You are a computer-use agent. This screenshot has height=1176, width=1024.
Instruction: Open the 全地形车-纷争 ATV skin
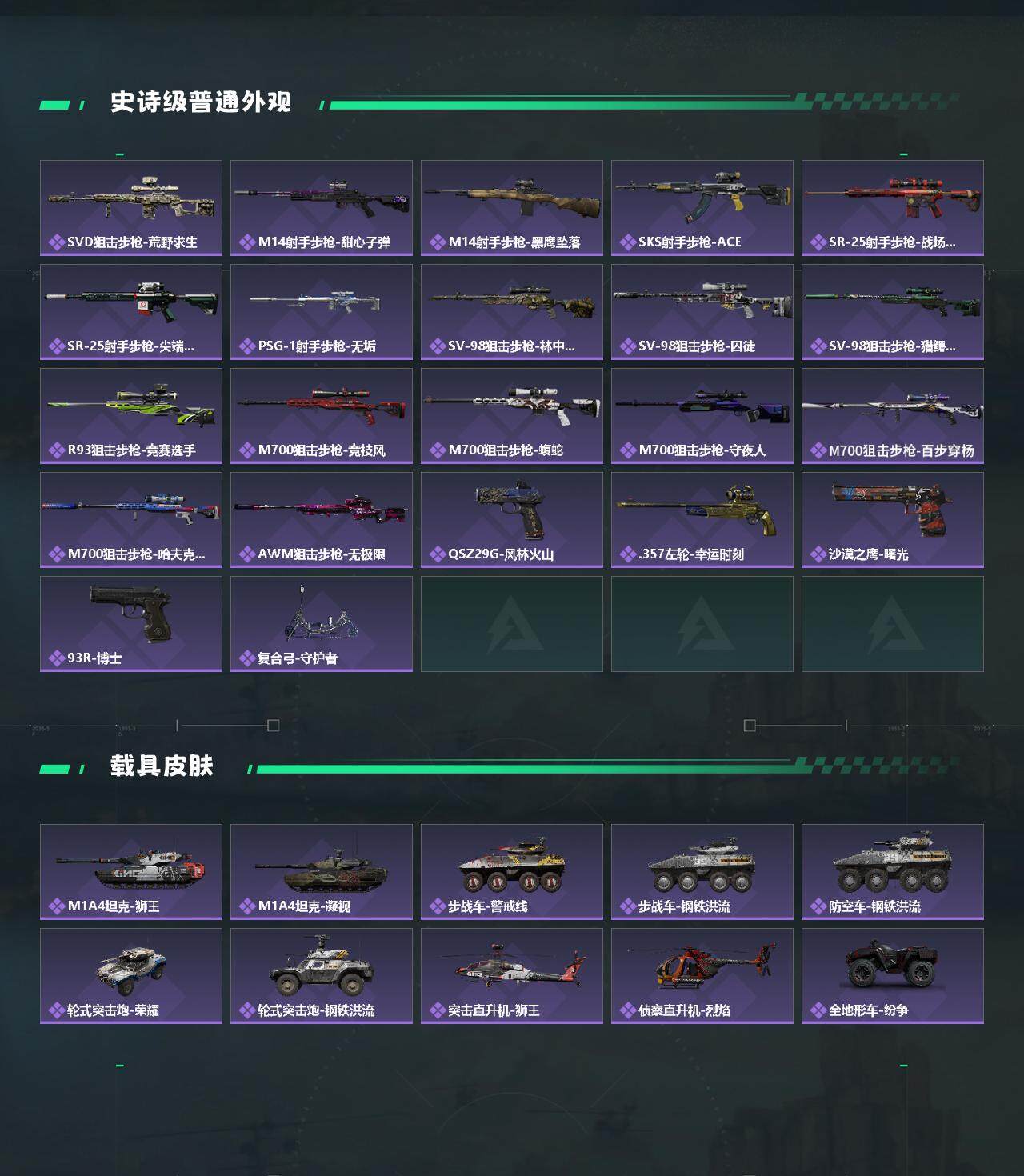pos(893,976)
